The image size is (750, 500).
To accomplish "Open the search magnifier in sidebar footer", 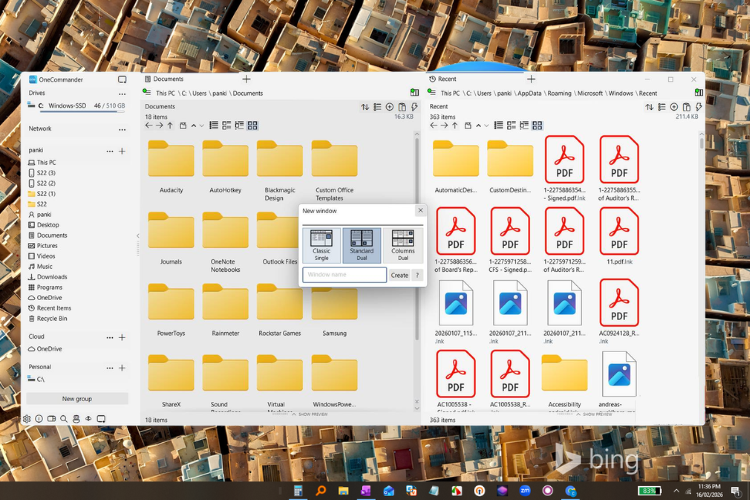I will pos(64,419).
